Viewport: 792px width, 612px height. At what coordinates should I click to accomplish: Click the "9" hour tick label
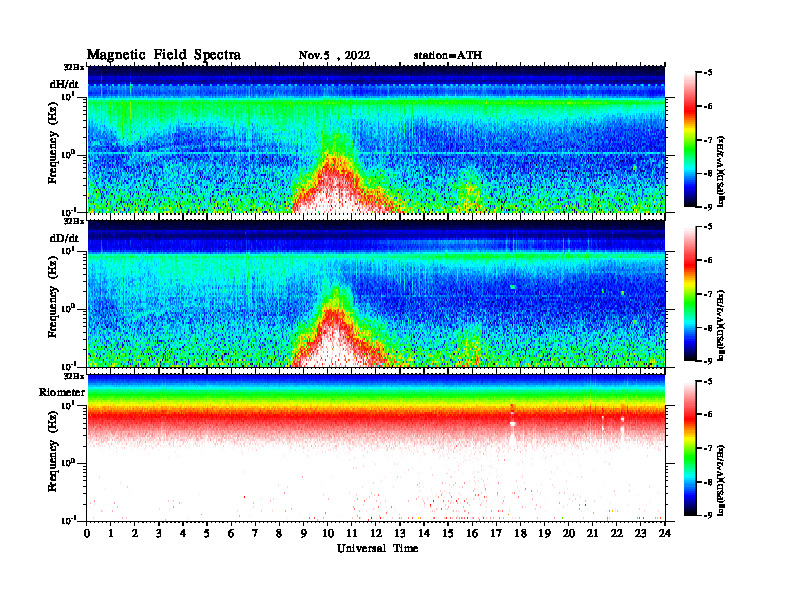304,533
